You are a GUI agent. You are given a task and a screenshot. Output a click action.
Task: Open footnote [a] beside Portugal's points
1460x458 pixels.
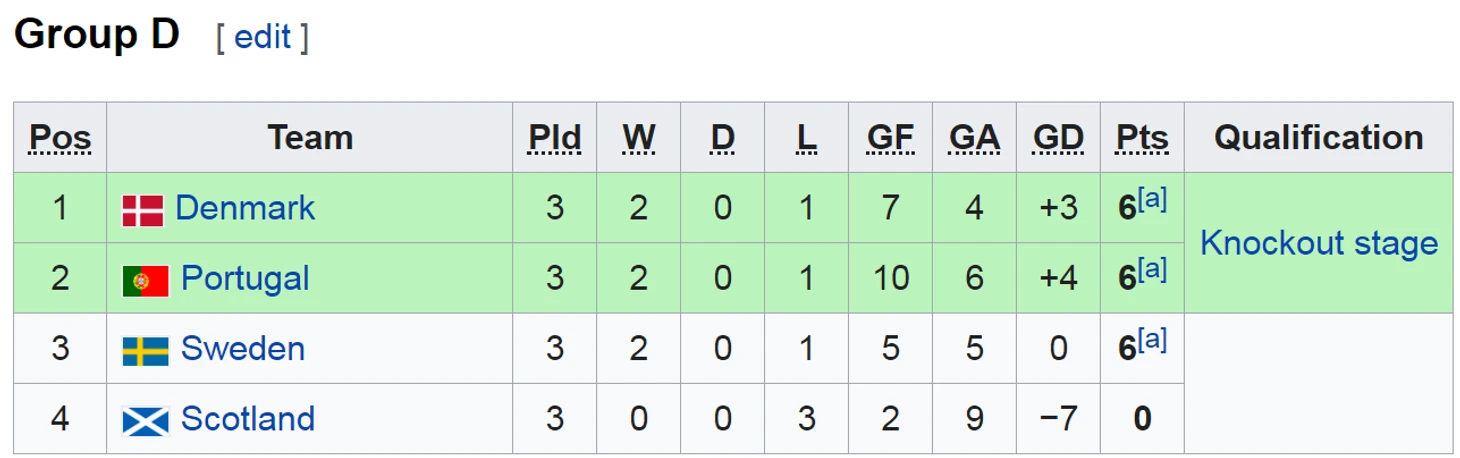(1152, 269)
